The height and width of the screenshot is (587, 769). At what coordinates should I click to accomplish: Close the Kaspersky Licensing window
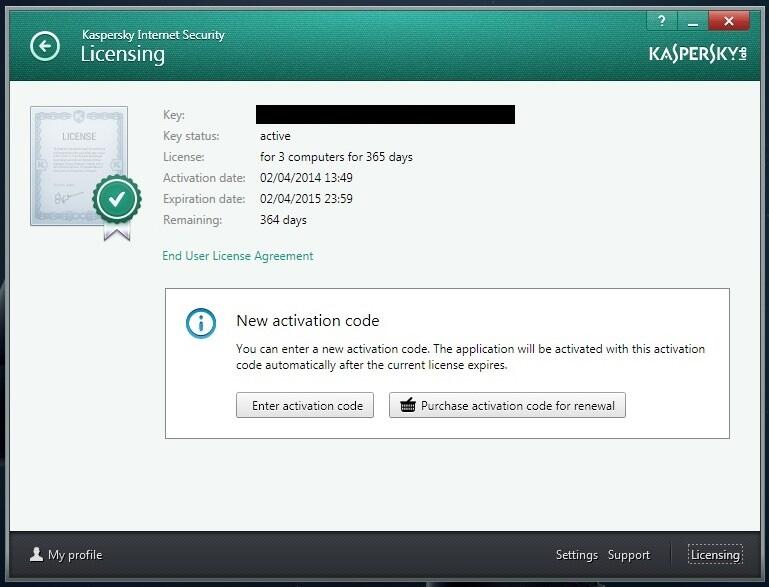(x=729, y=21)
